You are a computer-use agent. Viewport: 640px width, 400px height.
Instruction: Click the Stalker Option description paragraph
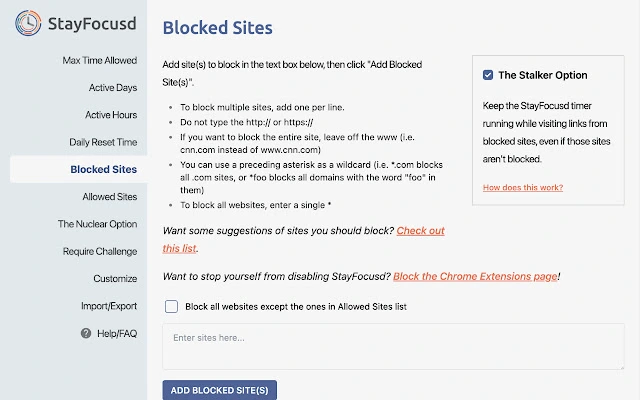[x=547, y=132]
